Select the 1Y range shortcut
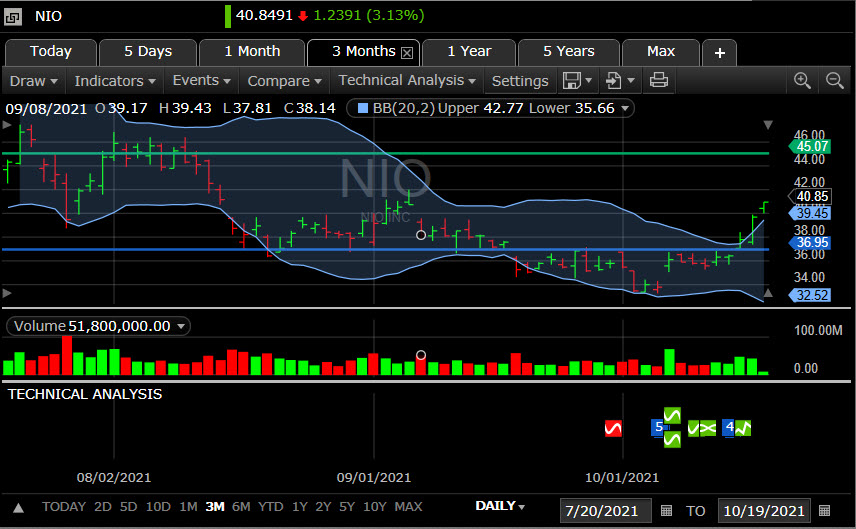The height and width of the screenshot is (529, 856). (x=299, y=507)
